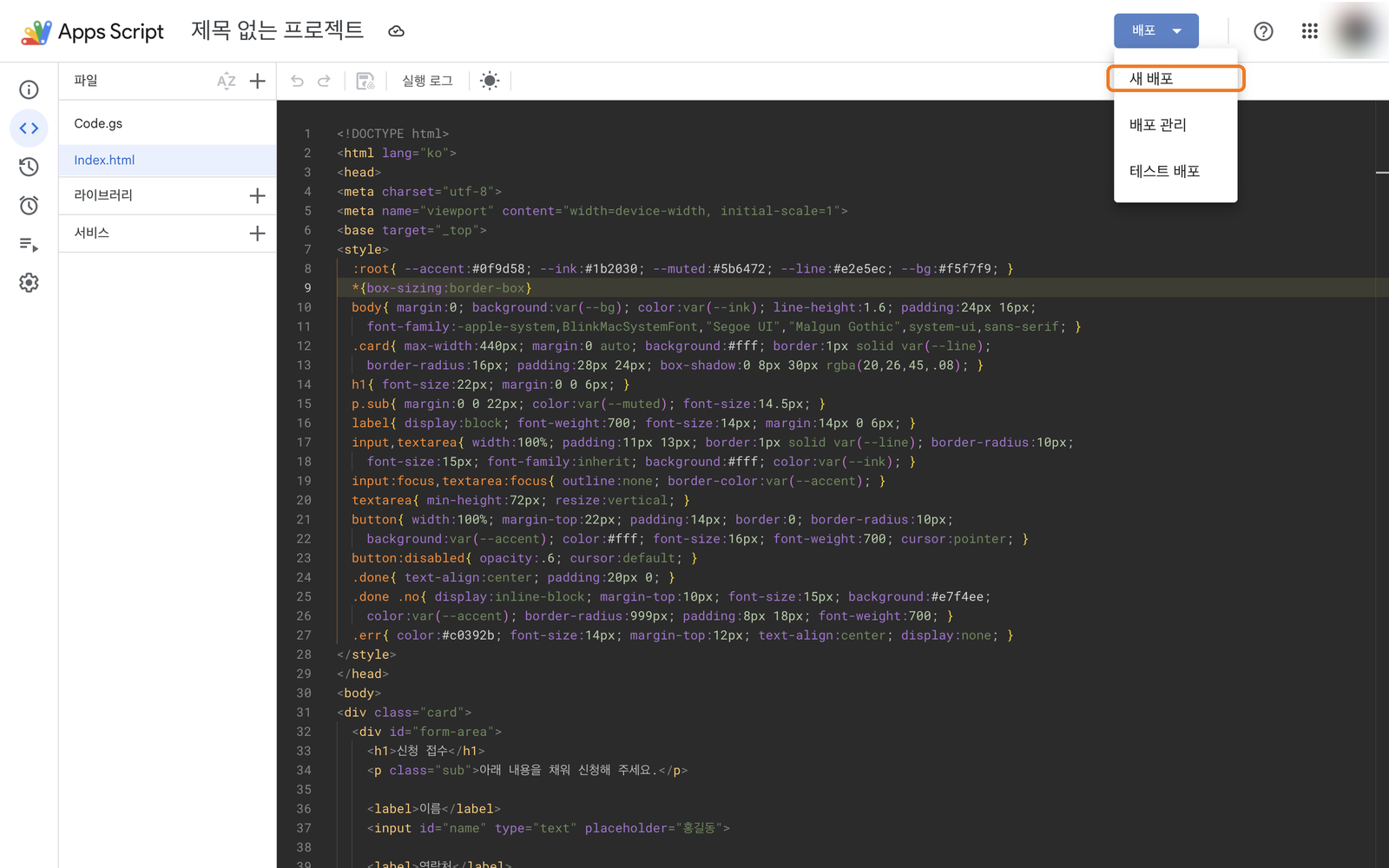Select the Index.html file
This screenshot has height=868, width=1389.
(168, 160)
